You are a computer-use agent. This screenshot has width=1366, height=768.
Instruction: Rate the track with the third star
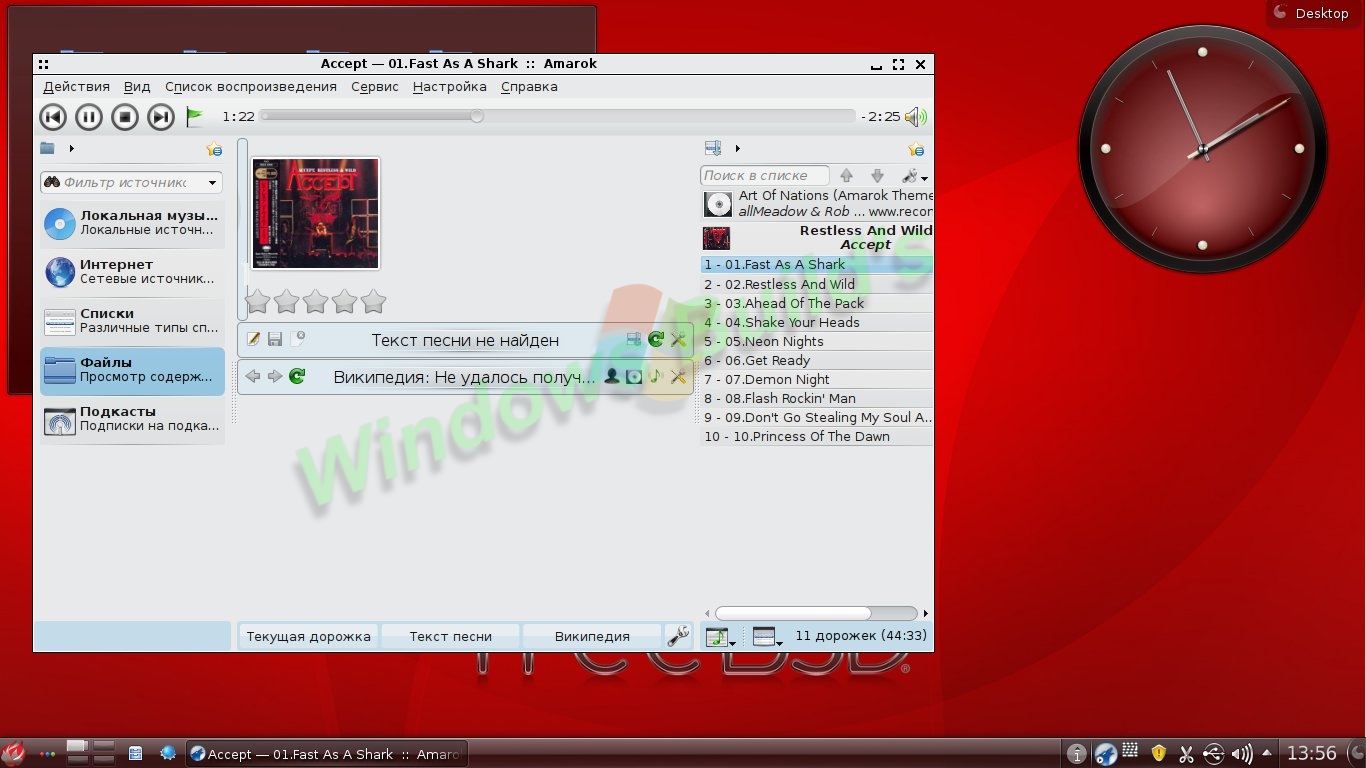[315, 301]
